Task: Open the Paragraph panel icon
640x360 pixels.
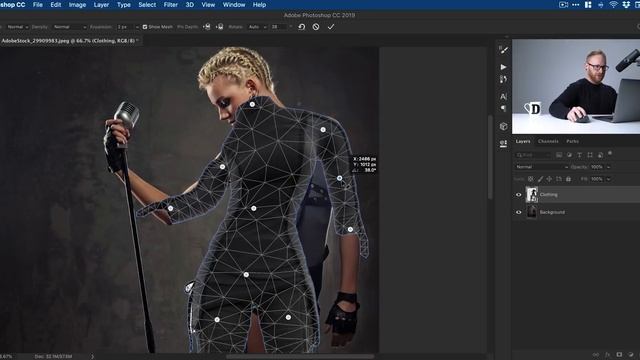Action: click(x=504, y=108)
